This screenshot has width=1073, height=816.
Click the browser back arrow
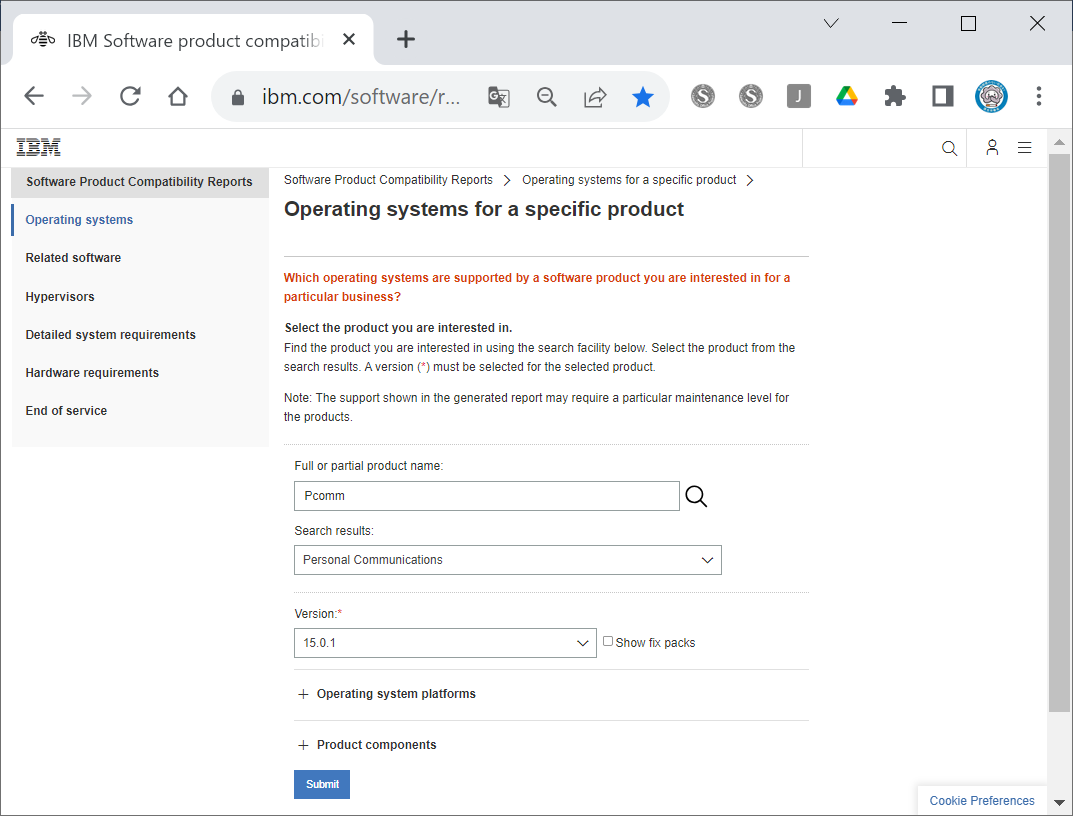tap(34, 96)
